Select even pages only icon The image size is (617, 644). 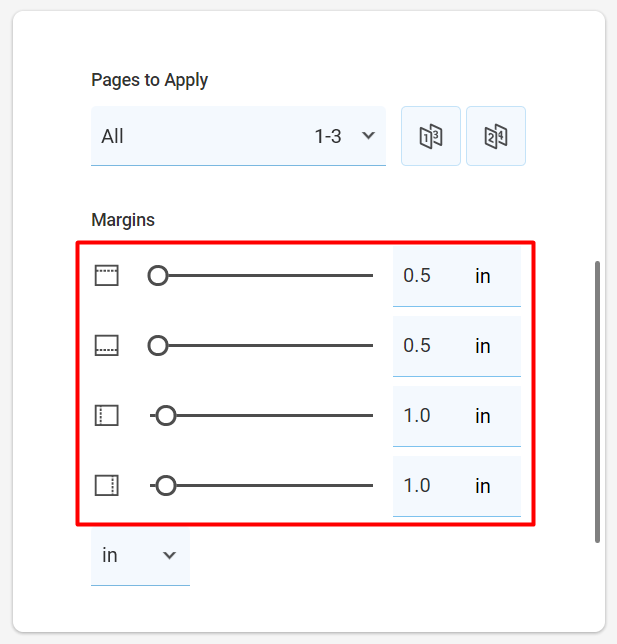pos(496,136)
